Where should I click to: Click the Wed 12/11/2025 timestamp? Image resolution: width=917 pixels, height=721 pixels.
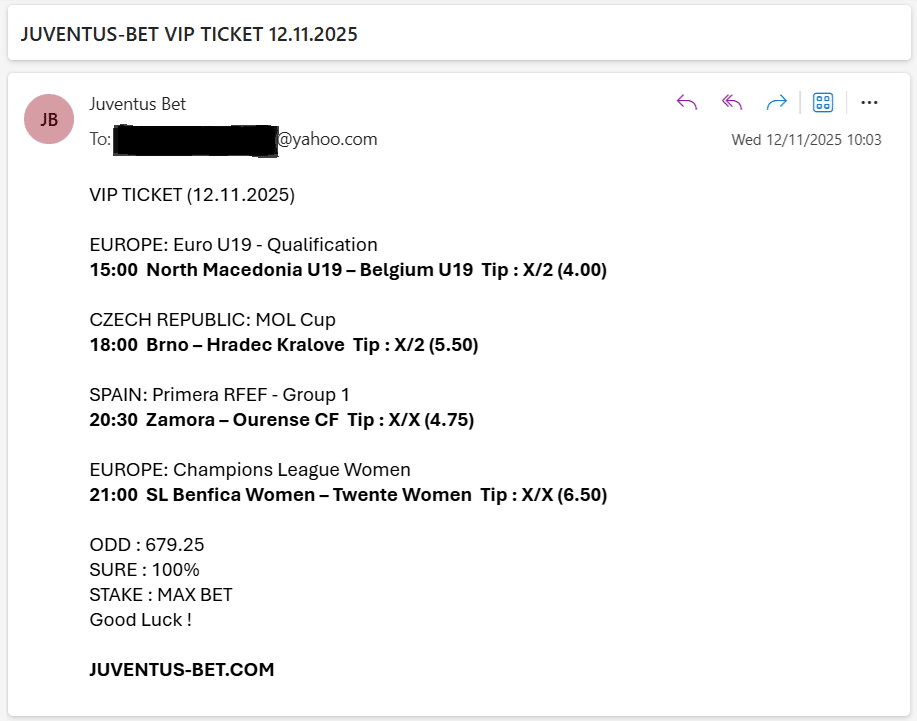point(806,140)
